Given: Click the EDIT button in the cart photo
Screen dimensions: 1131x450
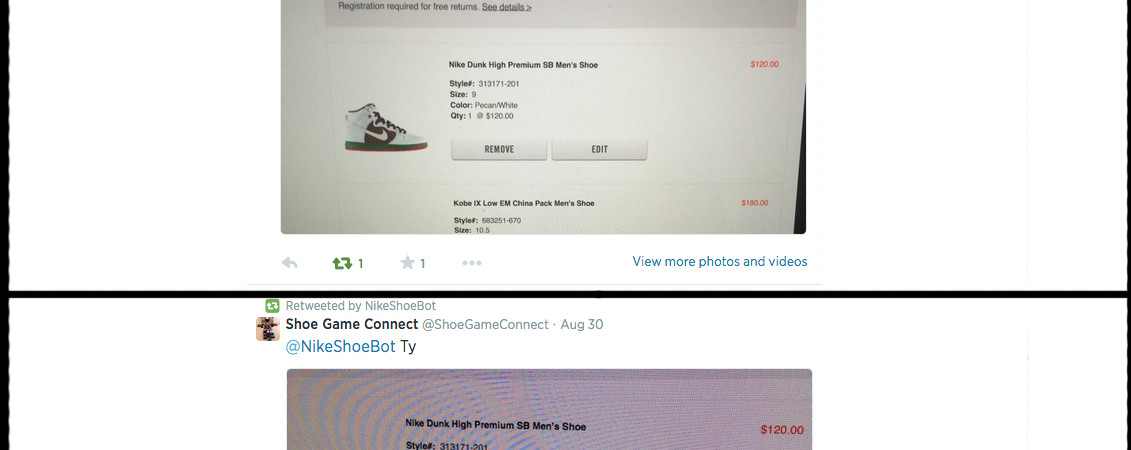Looking at the screenshot, I should click(x=599, y=149).
